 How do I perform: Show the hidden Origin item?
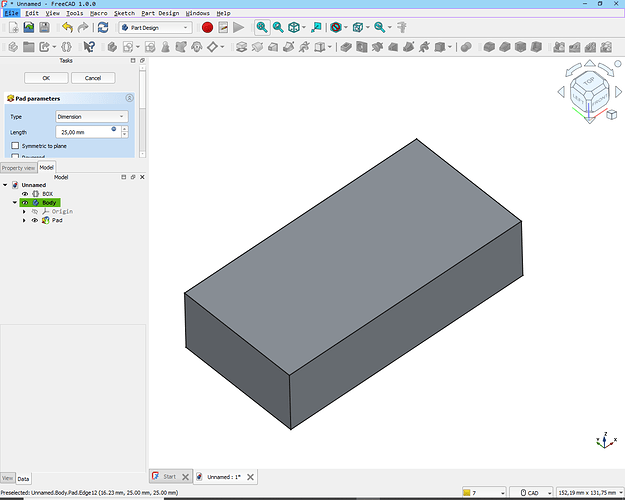[35, 211]
